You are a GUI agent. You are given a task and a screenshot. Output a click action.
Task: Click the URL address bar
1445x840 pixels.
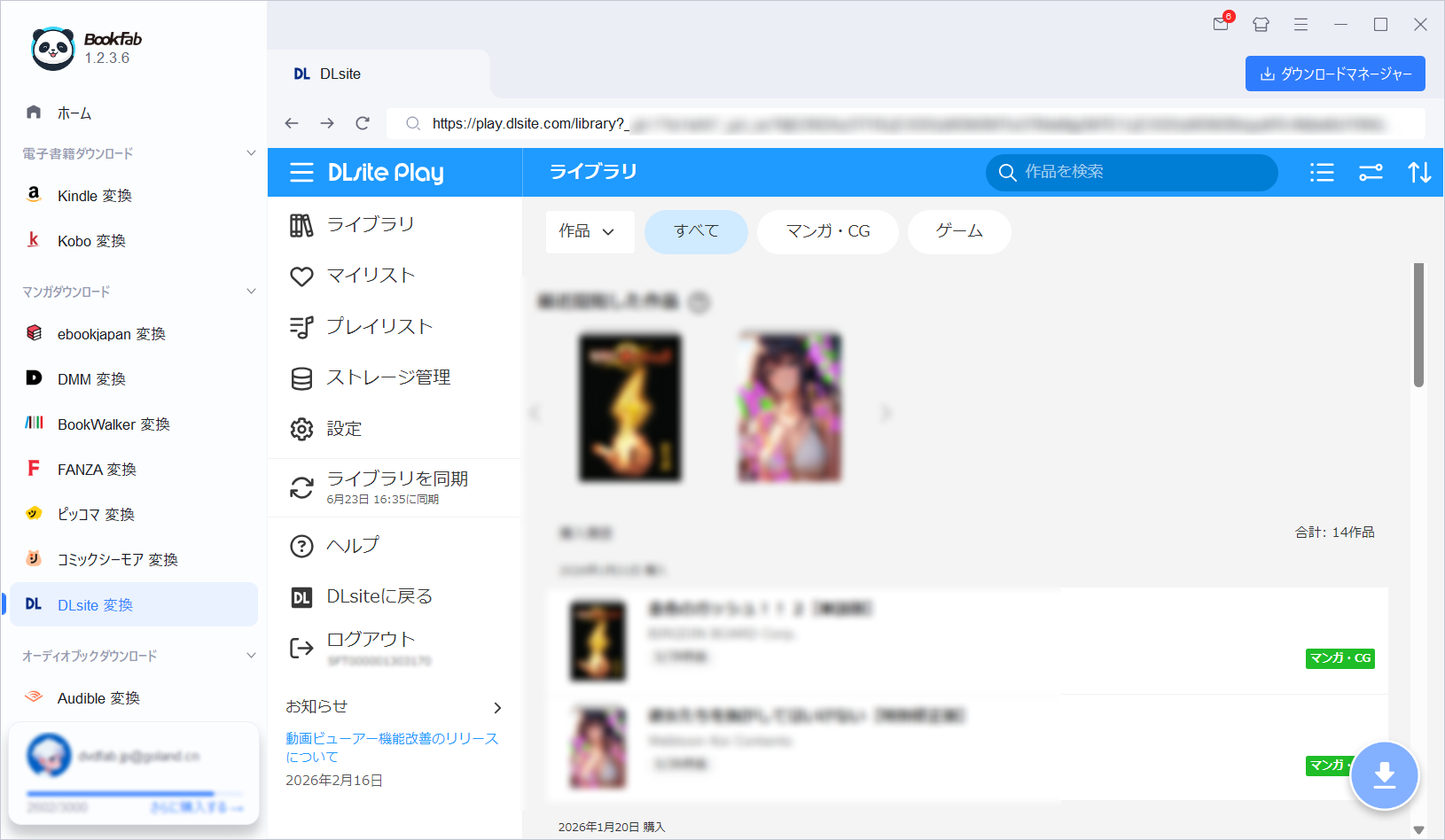click(x=906, y=124)
